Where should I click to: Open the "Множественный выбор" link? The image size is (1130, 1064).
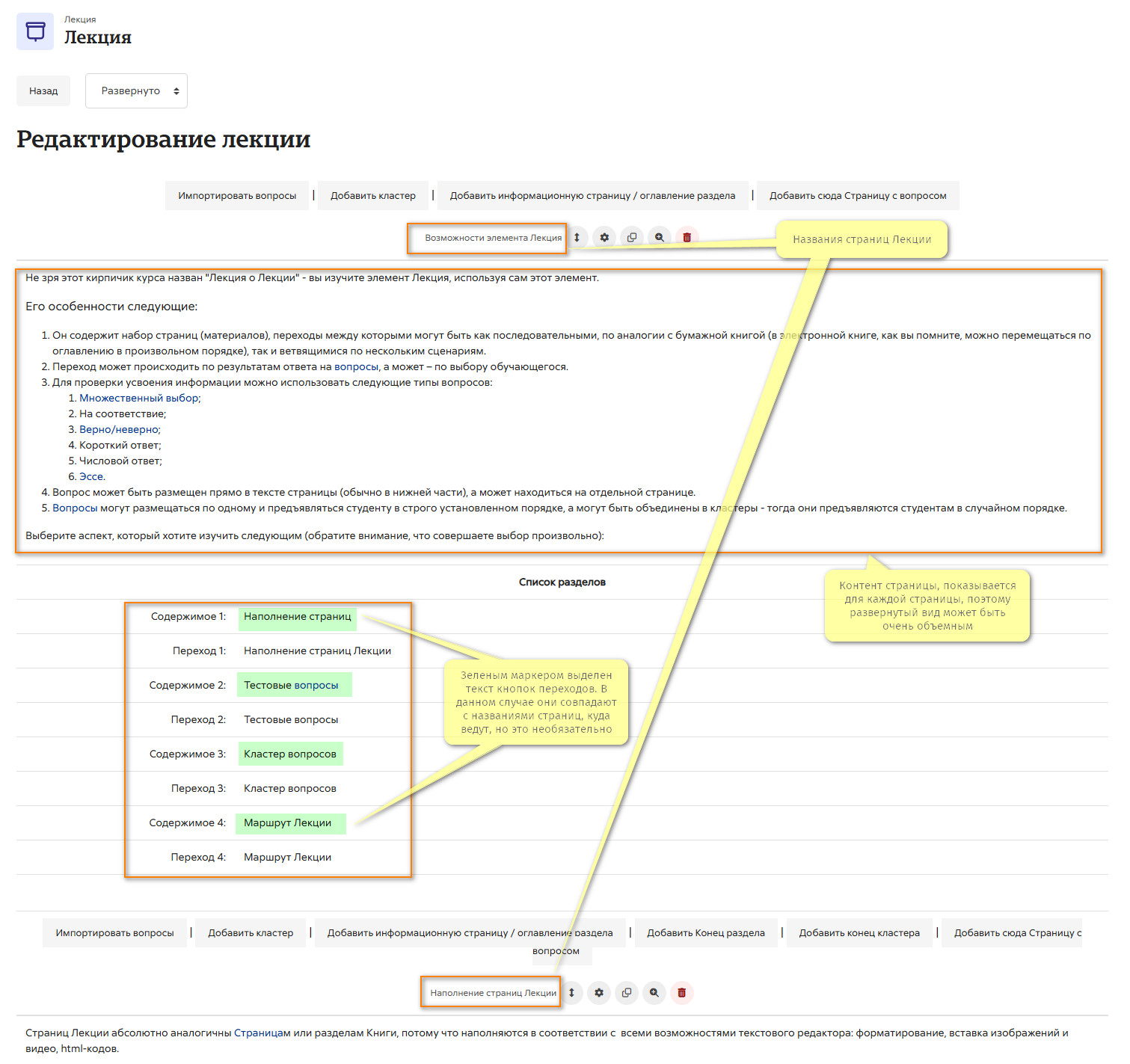coord(139,399)
